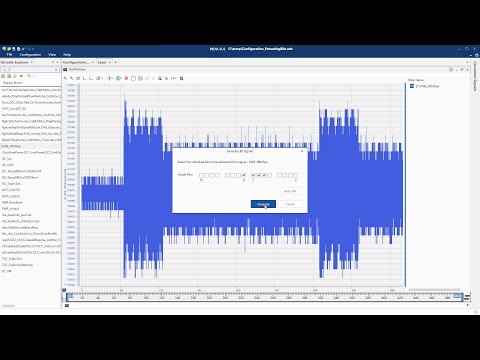Click the blue info circle above timeline

pyautogui.click(x=64, y=290)
